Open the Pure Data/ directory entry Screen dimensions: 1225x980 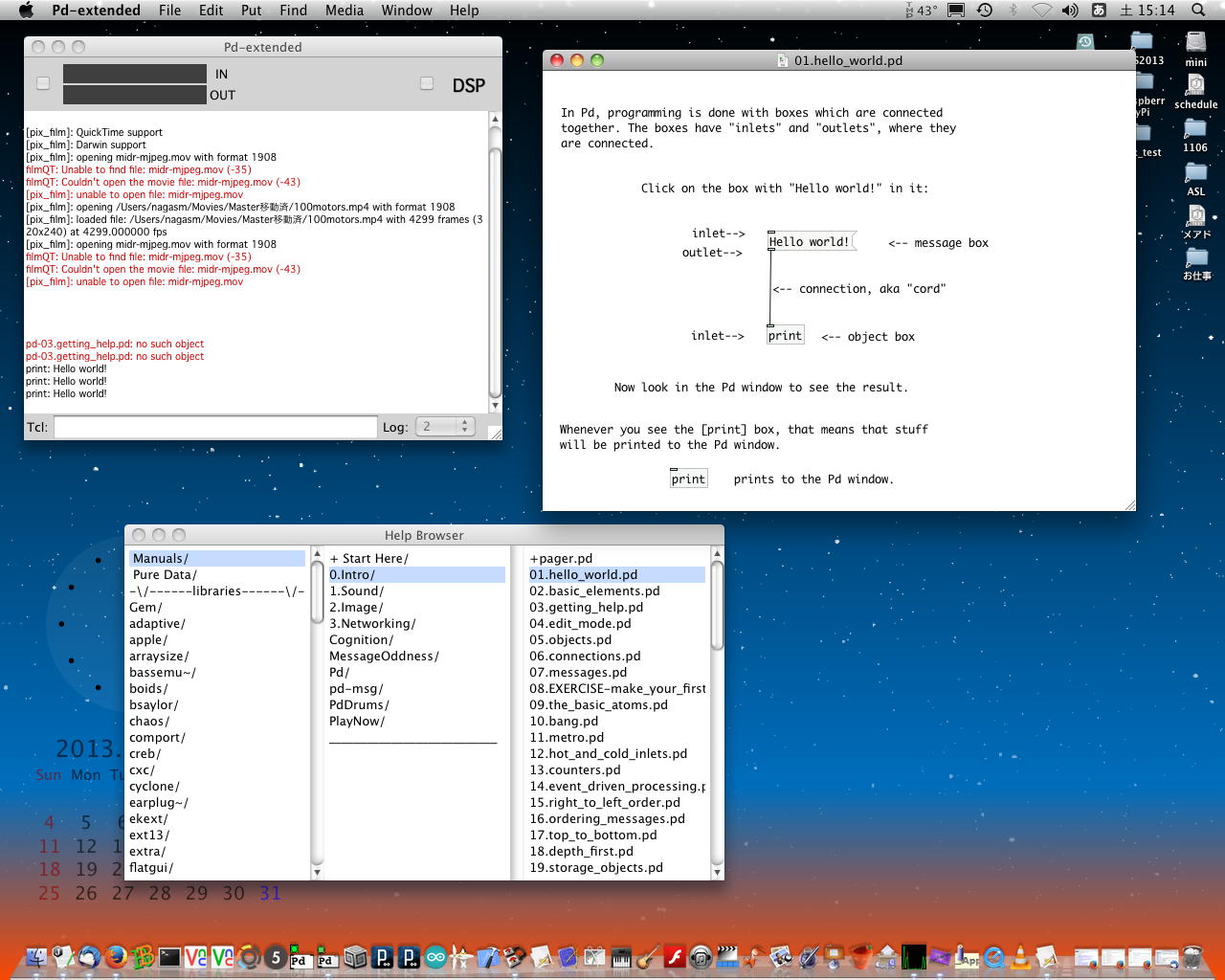click(x=165, y=575)
